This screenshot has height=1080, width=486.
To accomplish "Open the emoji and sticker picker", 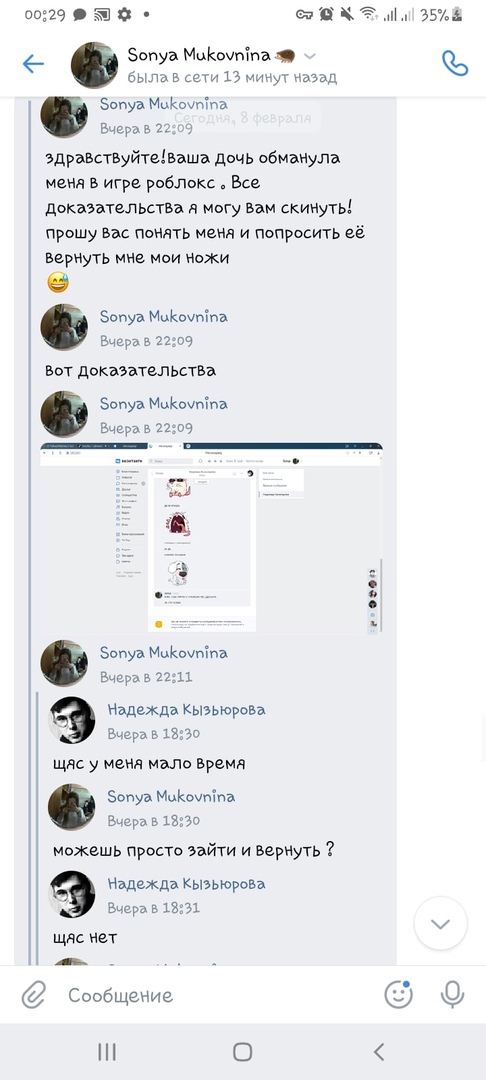I will pos(398,994).
